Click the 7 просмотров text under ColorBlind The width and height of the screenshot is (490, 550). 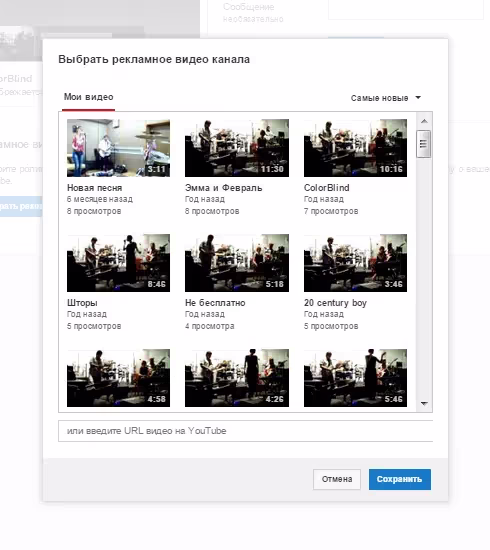[331, 211]
